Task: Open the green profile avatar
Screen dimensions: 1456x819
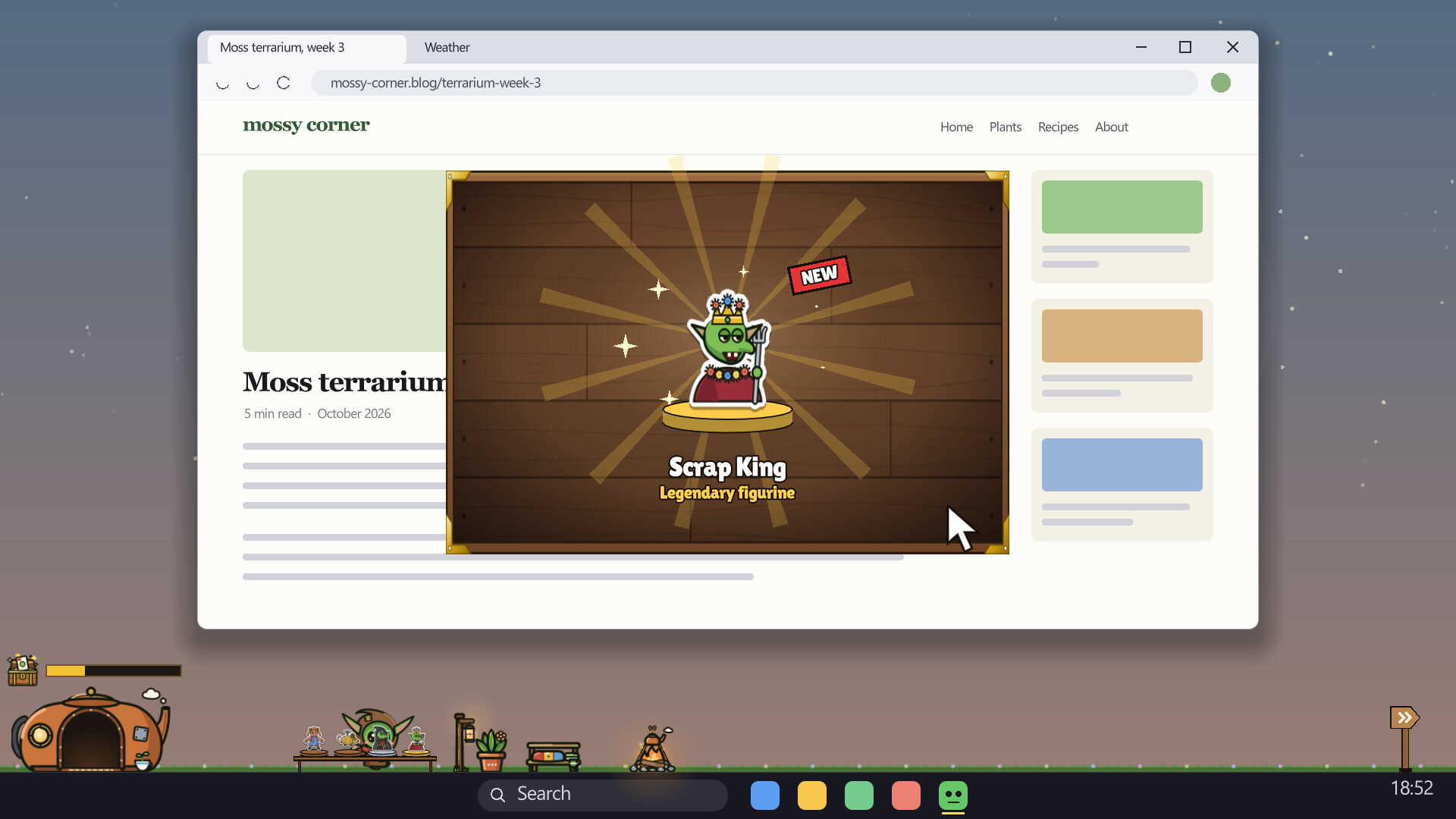Action: click(1221, 83)
